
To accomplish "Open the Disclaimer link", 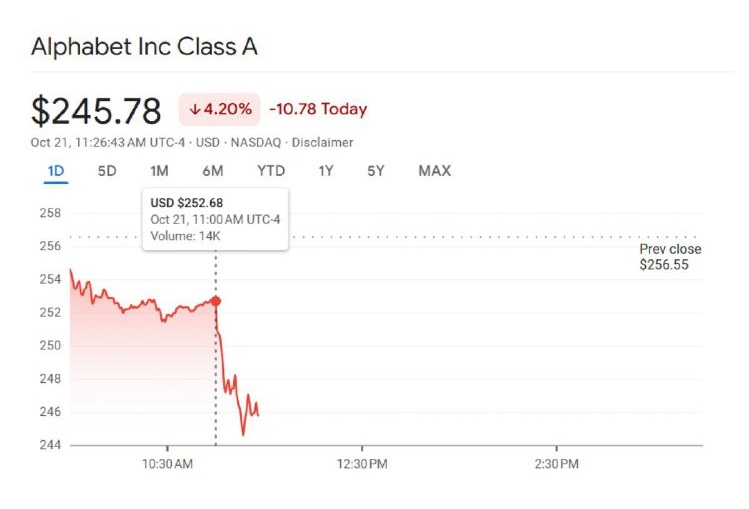I will point(322,142).
